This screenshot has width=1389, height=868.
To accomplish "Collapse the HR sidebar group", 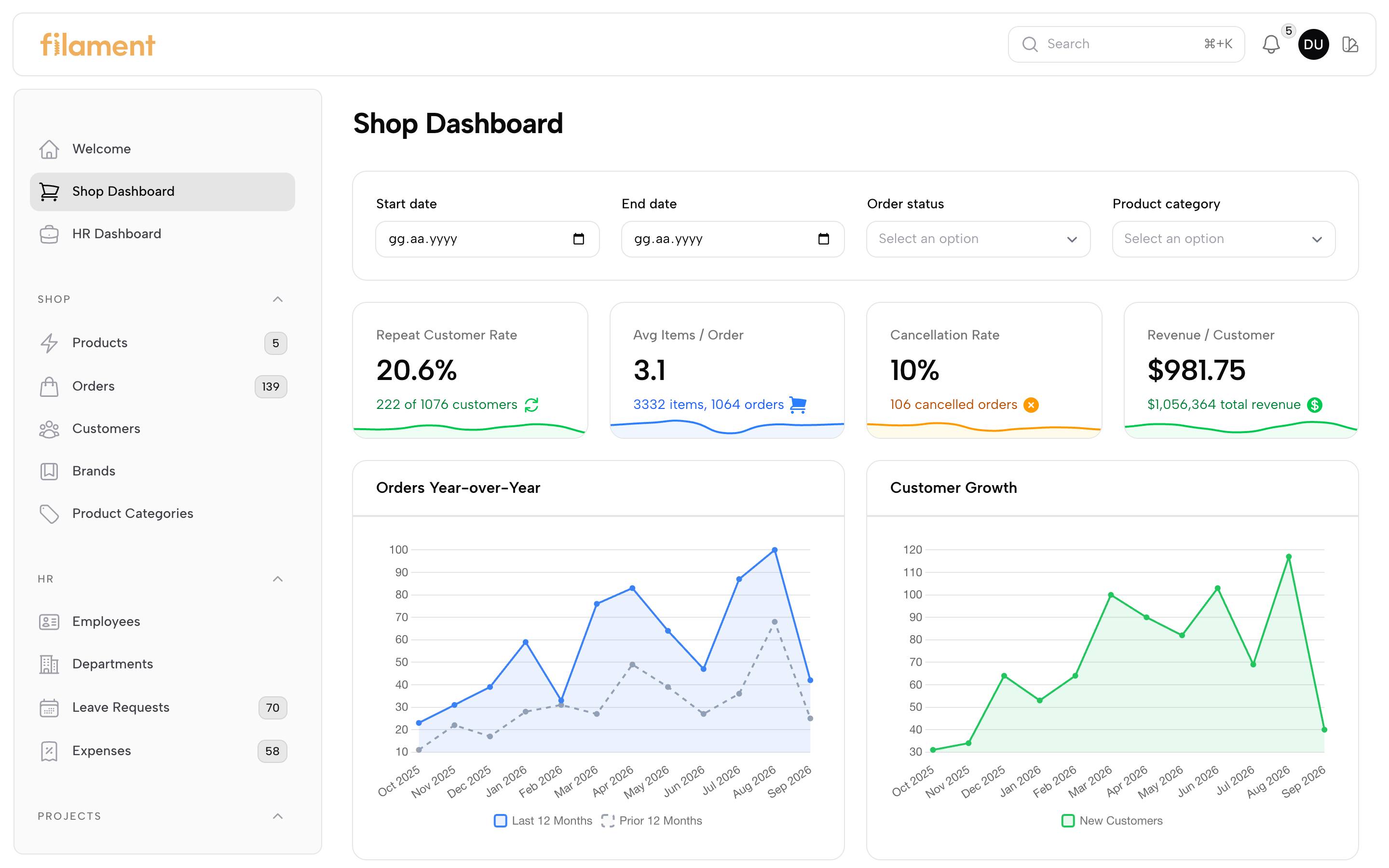I will pyautogui.click(x=278, y=579).
